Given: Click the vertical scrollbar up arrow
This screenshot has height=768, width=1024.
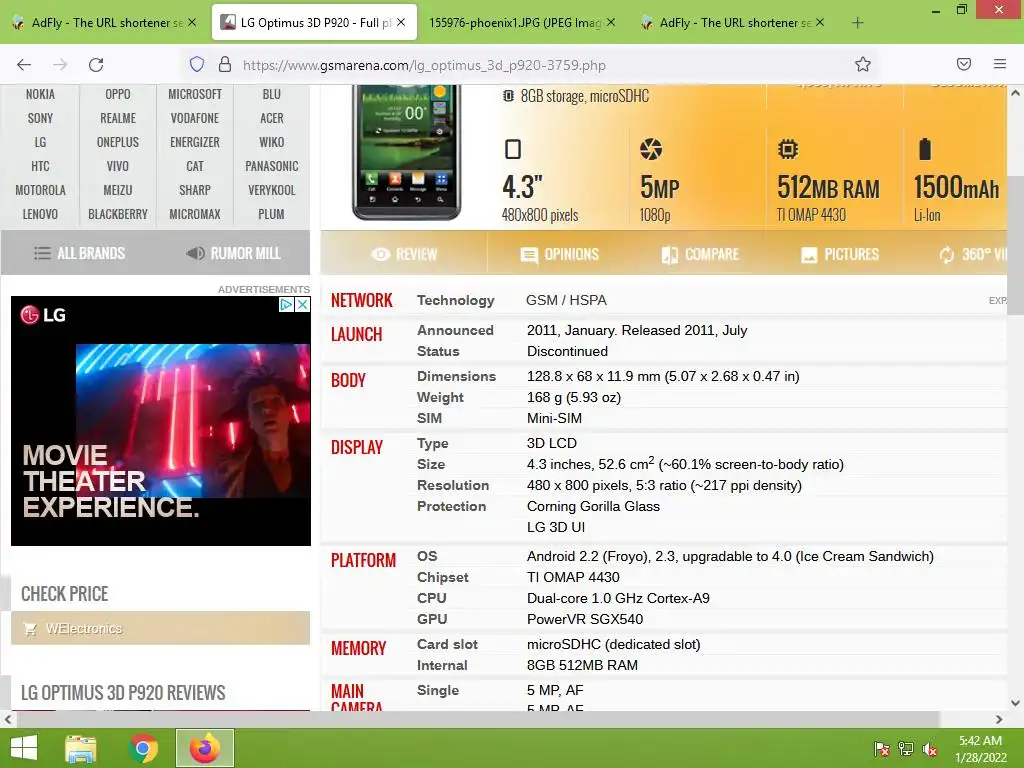Looking at the screenshot, I should (x=1016, y=93).
